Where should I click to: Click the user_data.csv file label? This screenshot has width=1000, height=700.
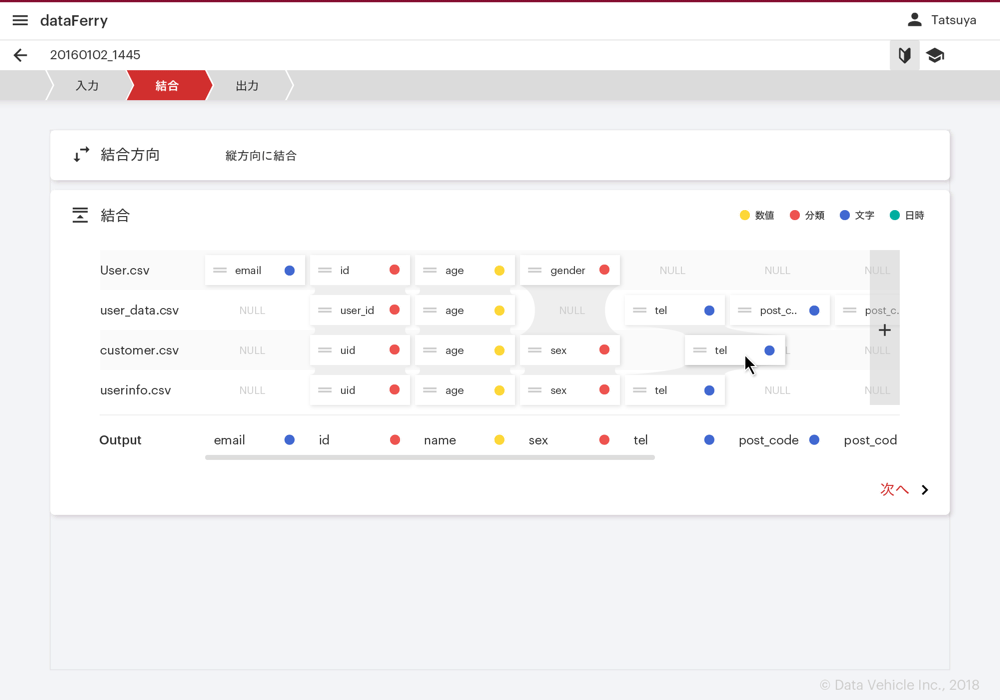139,310
